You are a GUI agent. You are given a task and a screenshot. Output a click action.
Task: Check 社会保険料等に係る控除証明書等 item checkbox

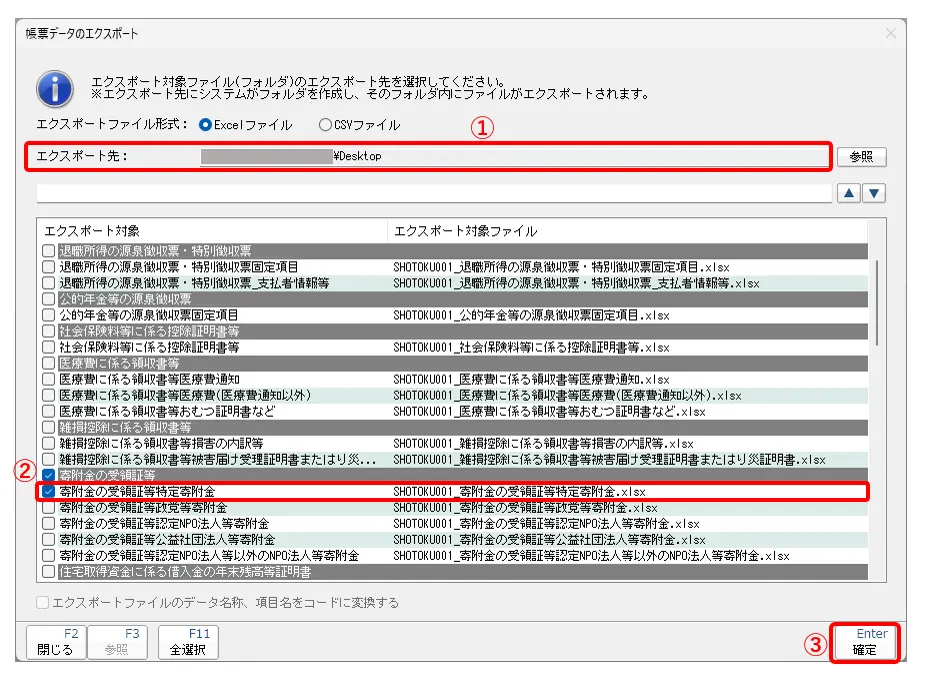pyautogui.click(x=48, y=347)
